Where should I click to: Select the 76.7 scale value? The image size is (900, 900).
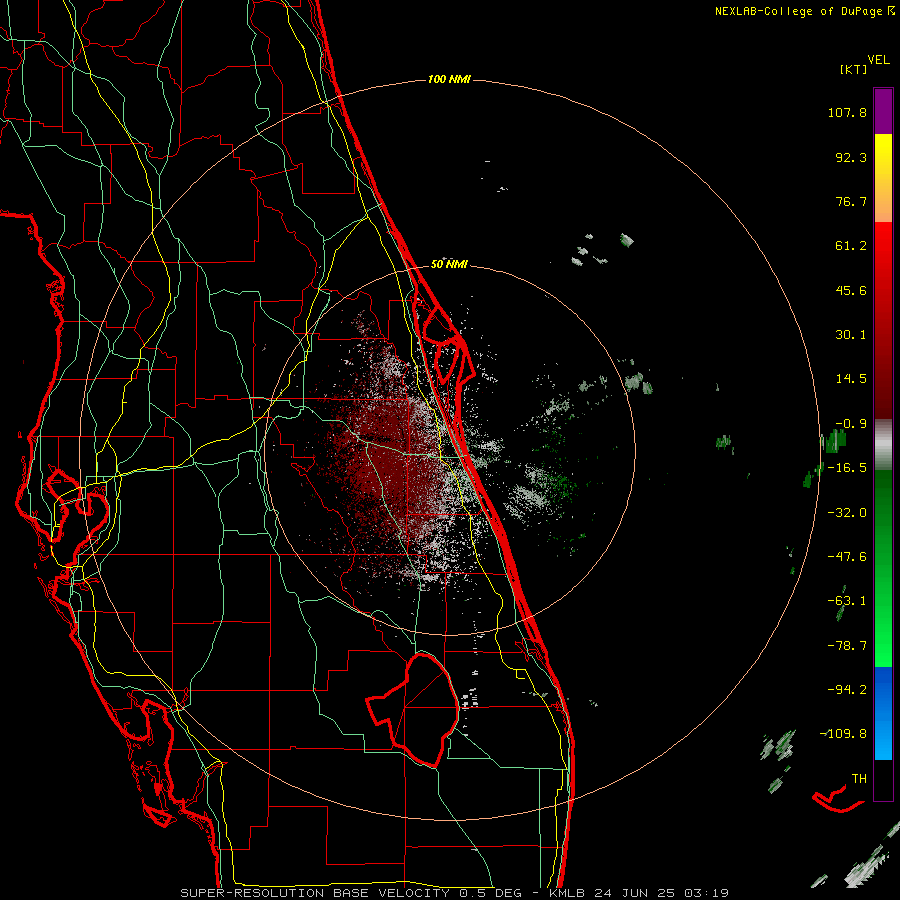(851, 201)
